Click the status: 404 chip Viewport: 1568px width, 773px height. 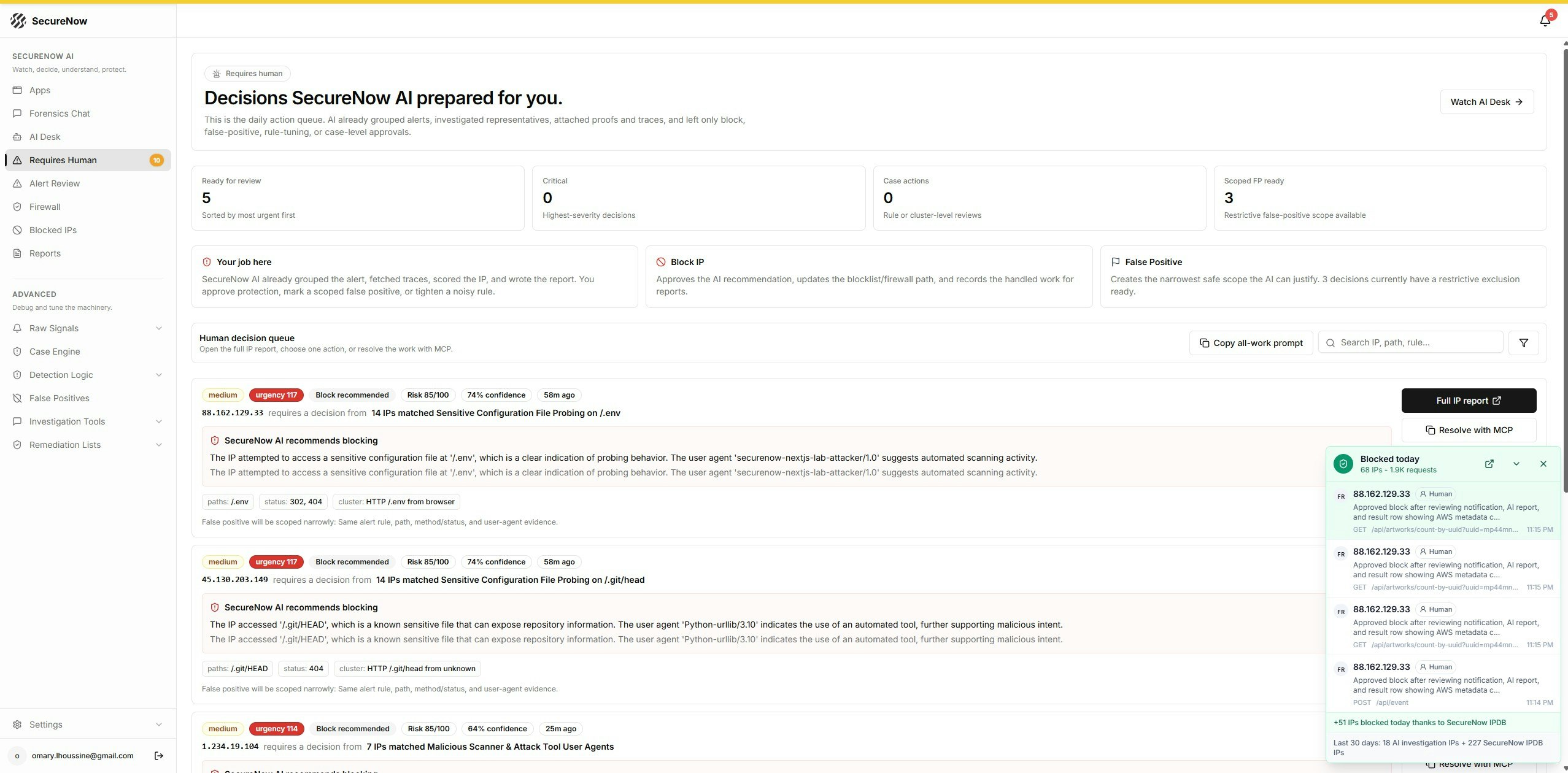tap(303, 669)
